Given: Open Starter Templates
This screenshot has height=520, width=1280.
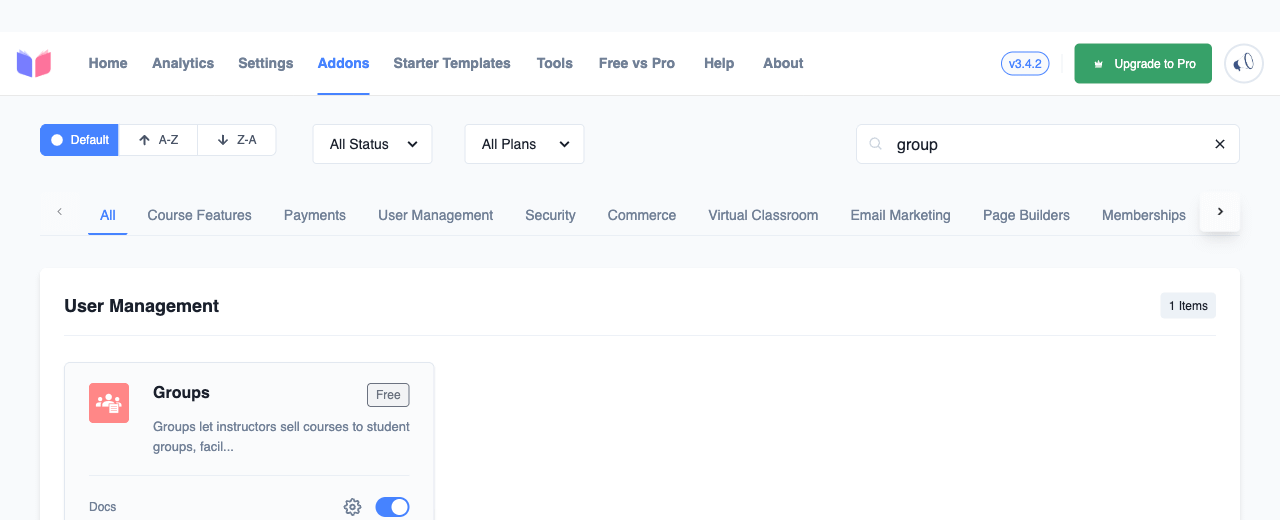Looking at the screenshot, I should tap(452, 63).
